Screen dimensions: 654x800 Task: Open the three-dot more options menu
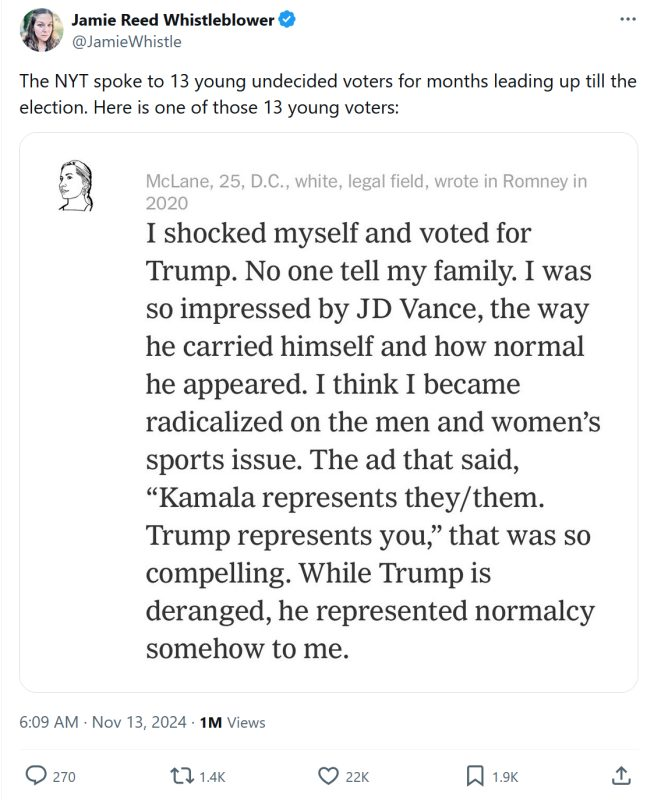[627, 20]
